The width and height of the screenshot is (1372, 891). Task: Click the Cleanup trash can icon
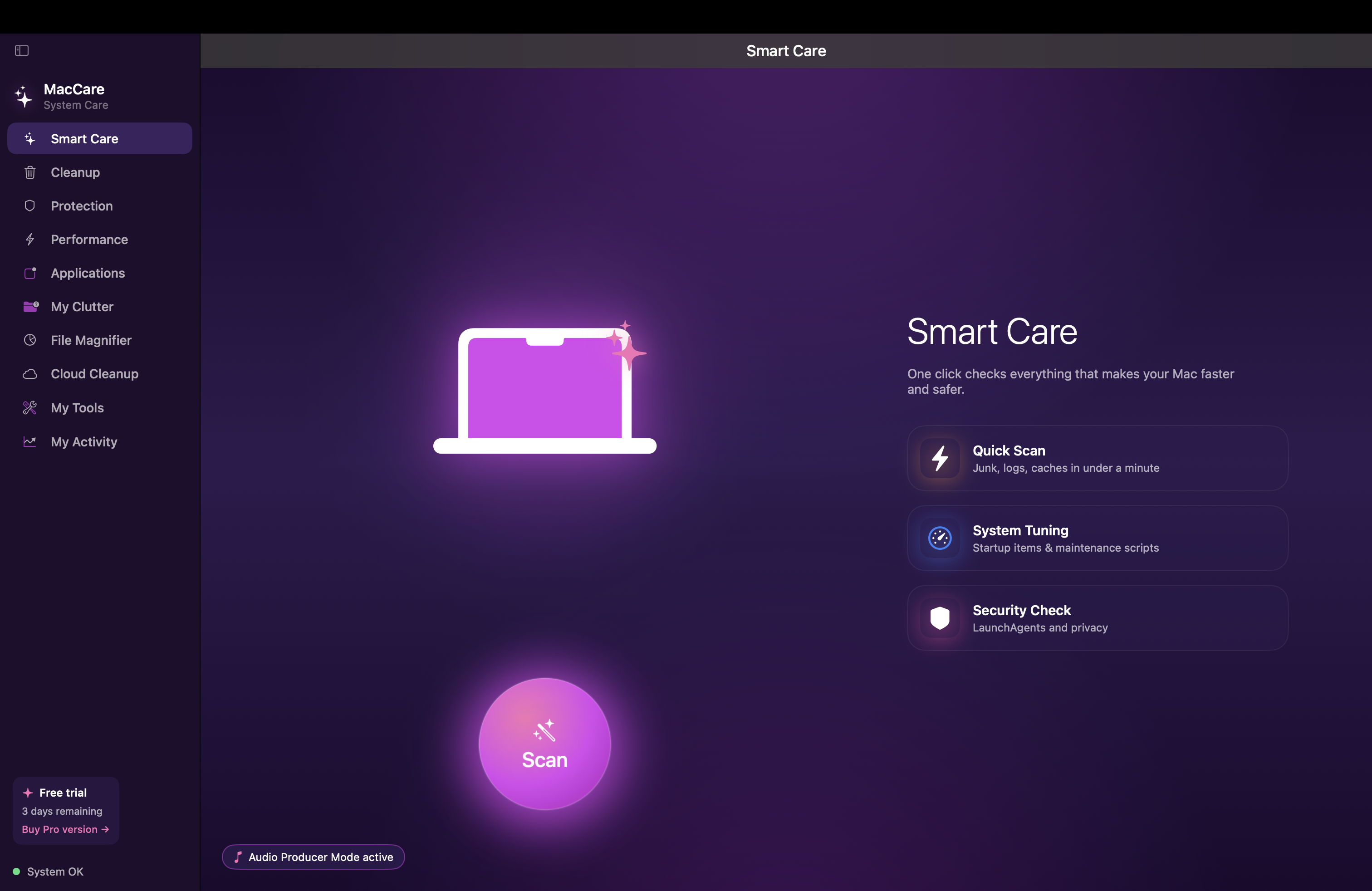point(30,172)
